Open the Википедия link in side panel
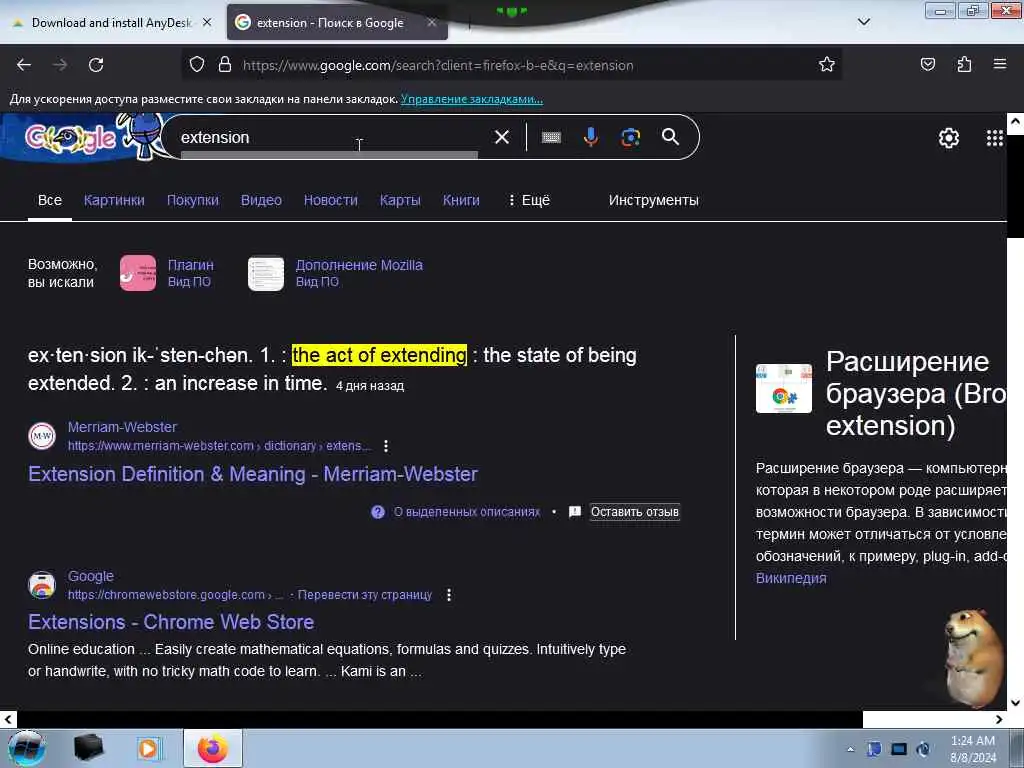This screenshot has width=1024, height=768. (x=791, y=578)
